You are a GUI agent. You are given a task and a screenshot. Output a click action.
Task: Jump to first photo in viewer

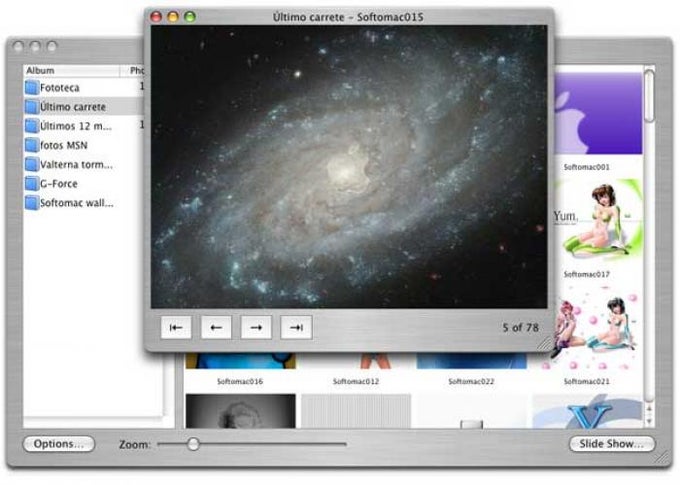click(176, 328)
